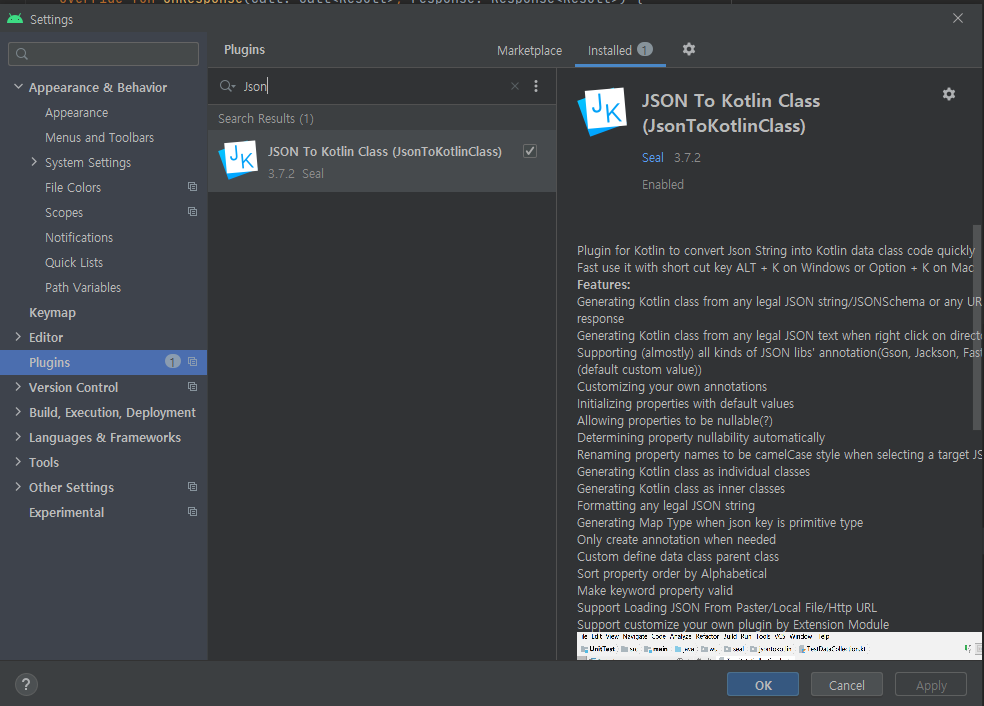Viewport: 984px width, 706px height.
Task: Open the Seal vendor link
Action: [653, 158]
